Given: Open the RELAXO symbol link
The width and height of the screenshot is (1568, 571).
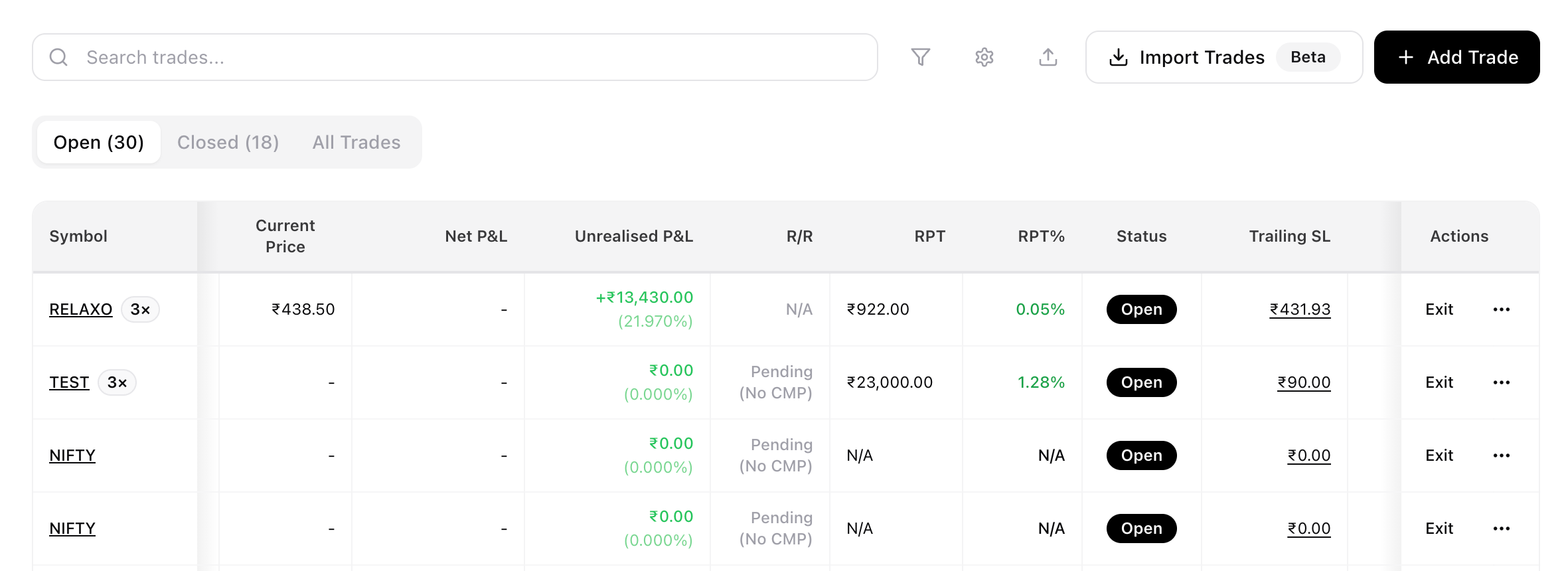Looking at the screenshot, I should [x=80, y=309].
